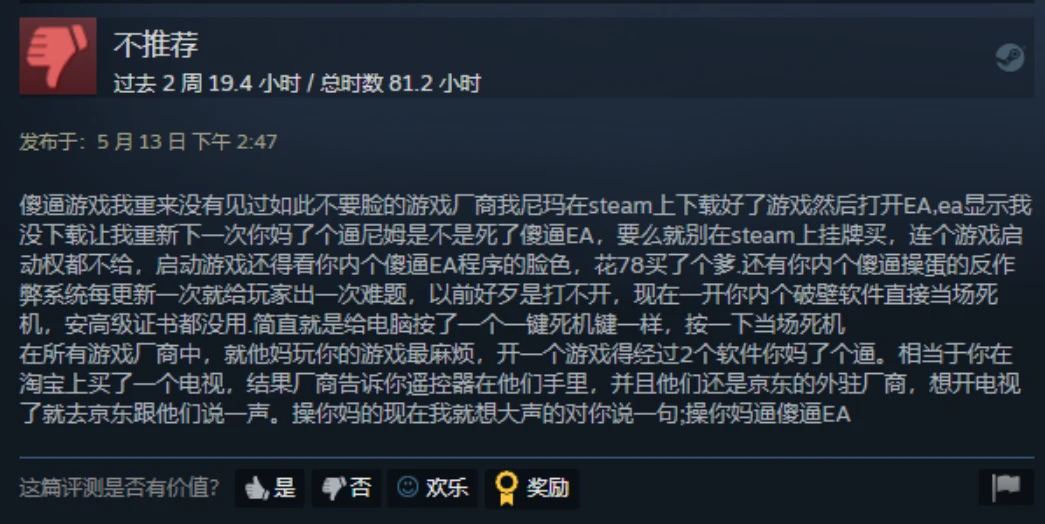Click the 发布于 5 月 13 日 post date

148,141
